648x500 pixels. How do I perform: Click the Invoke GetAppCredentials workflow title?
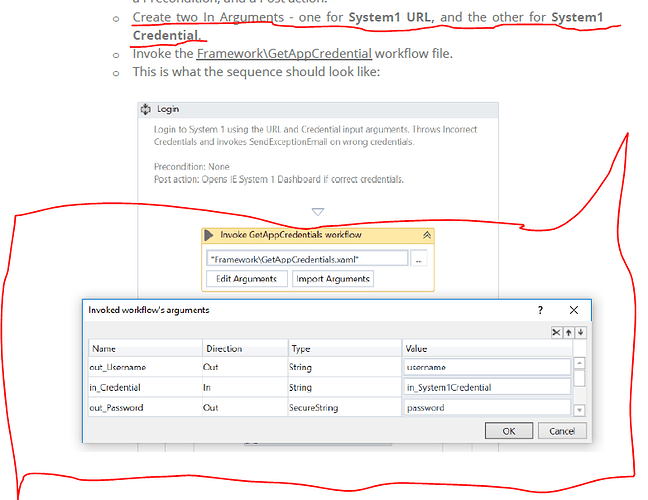[x=291, y=235]
